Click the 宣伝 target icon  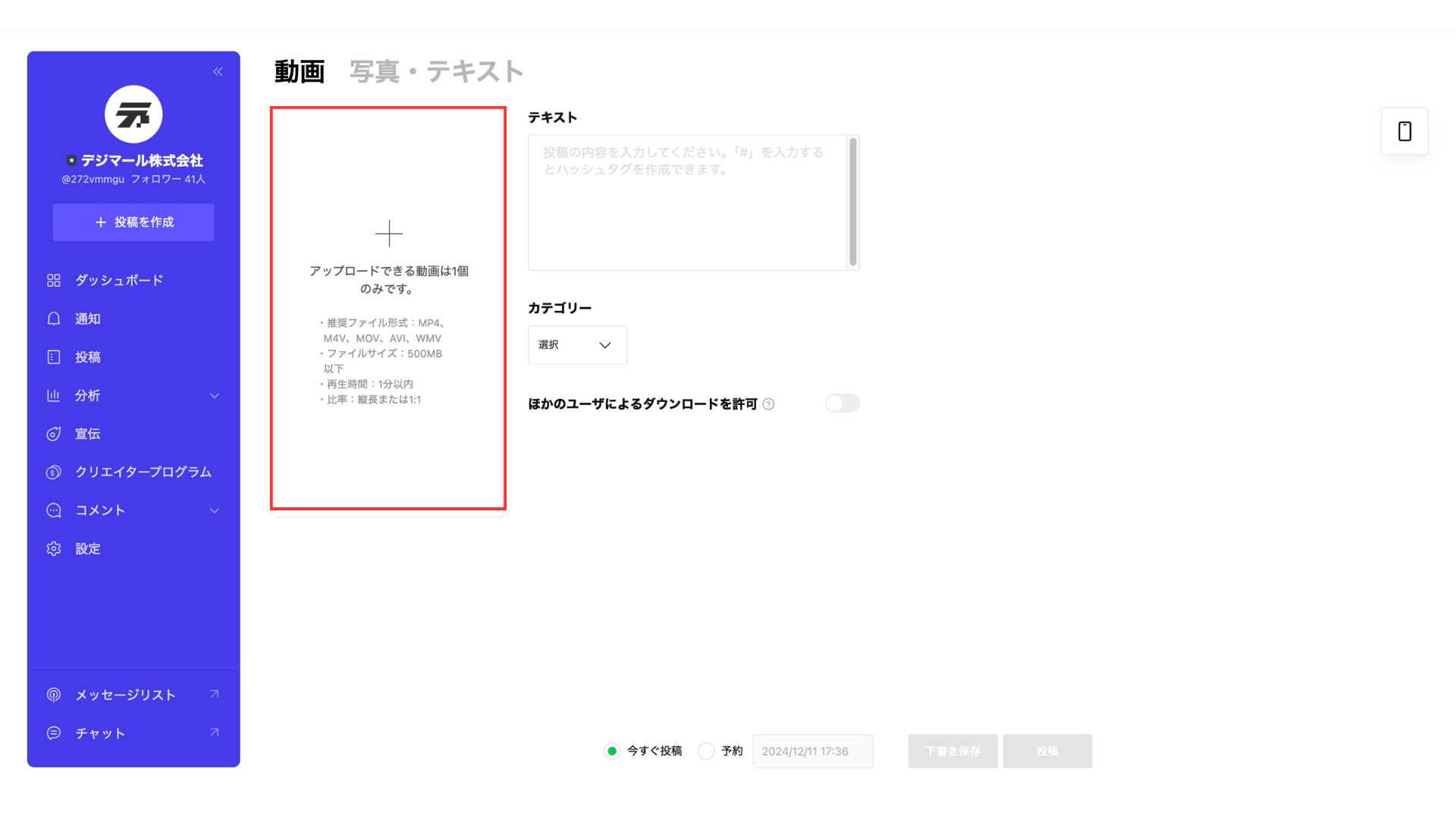point(53,434)
